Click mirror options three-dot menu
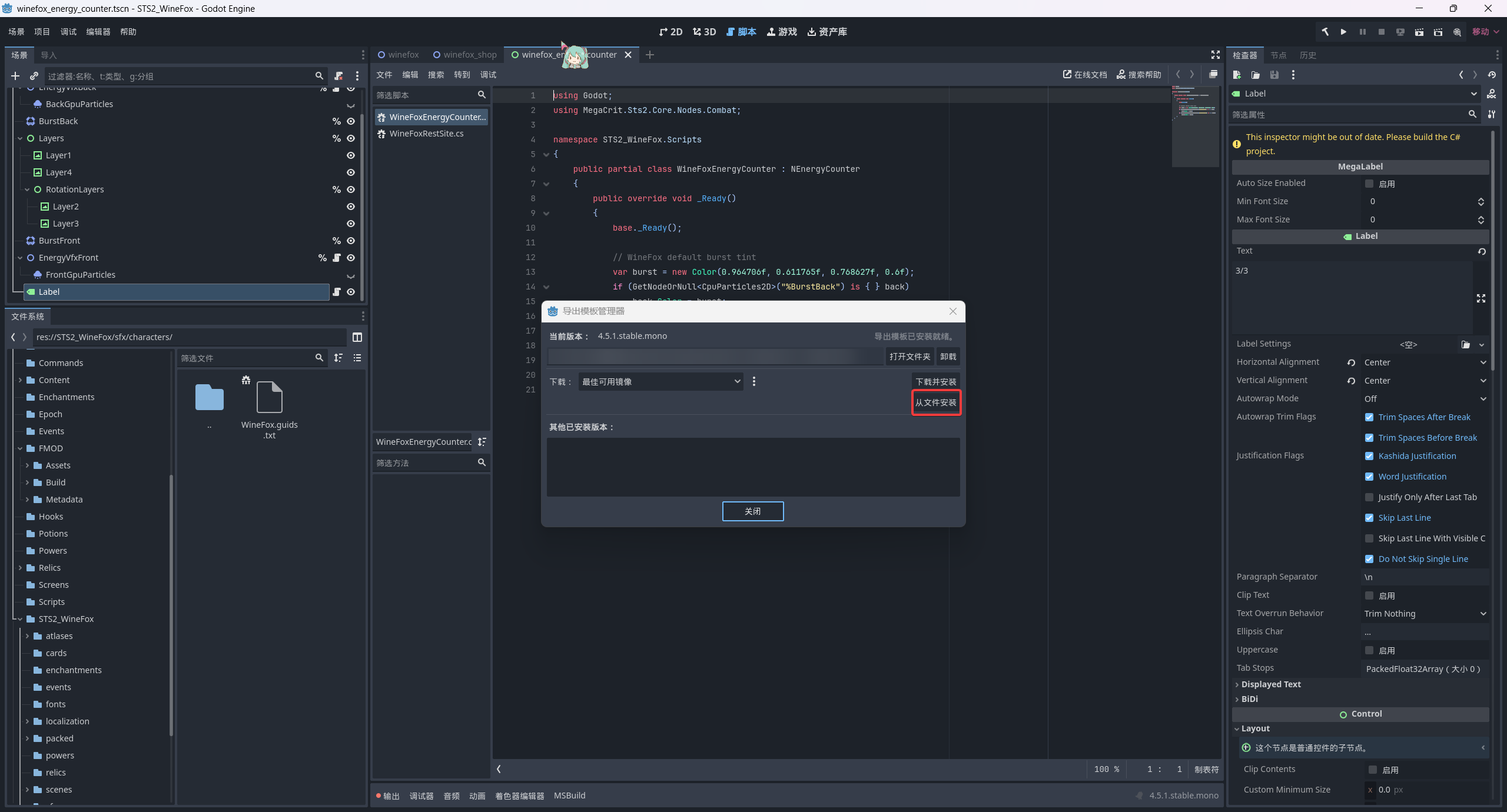Screen dimensions: 1507x812 click(x=753, y=382)
